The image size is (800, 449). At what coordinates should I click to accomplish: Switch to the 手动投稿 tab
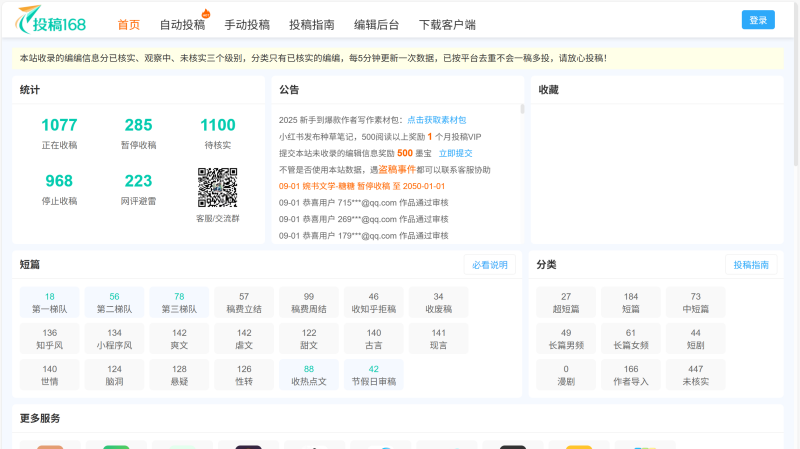(x=246, y=25)
